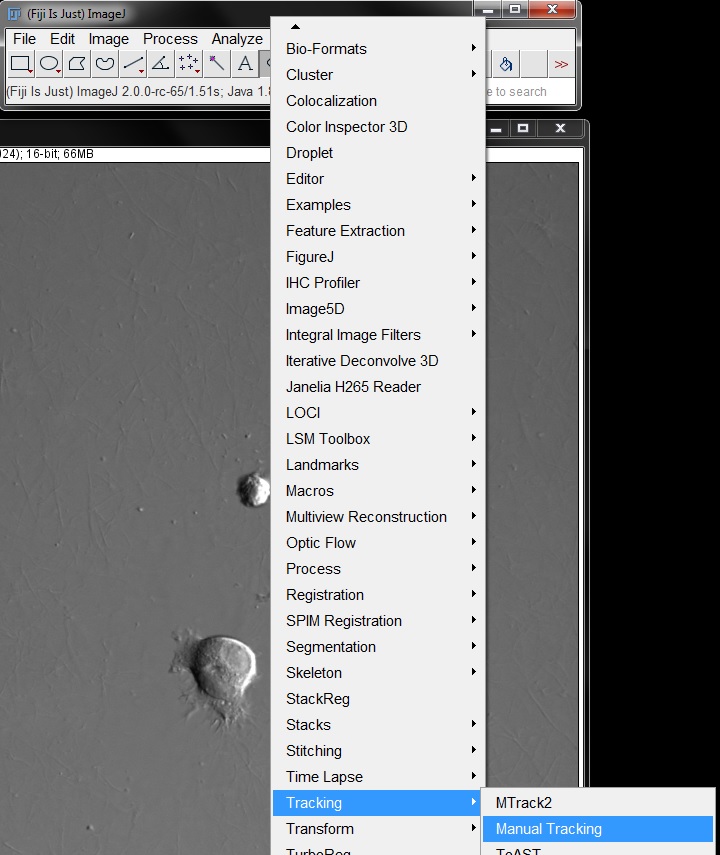This screenshot has height=855, width=720.
Task: Open the Process menu in menu bar
Action: (170, 39)
